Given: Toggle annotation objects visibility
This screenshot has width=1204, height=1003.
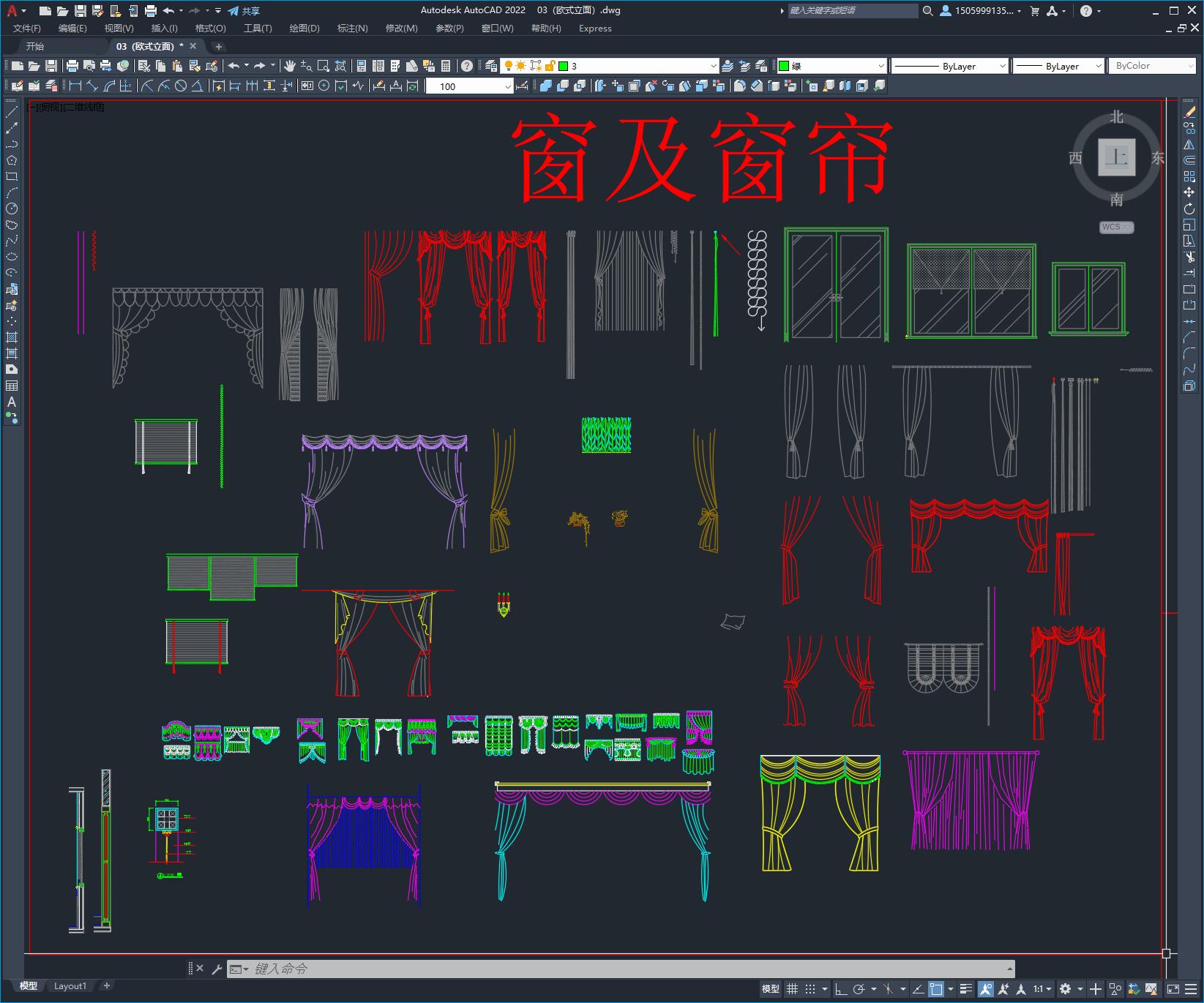Looking at the screenshot, I should coord(985,989).
